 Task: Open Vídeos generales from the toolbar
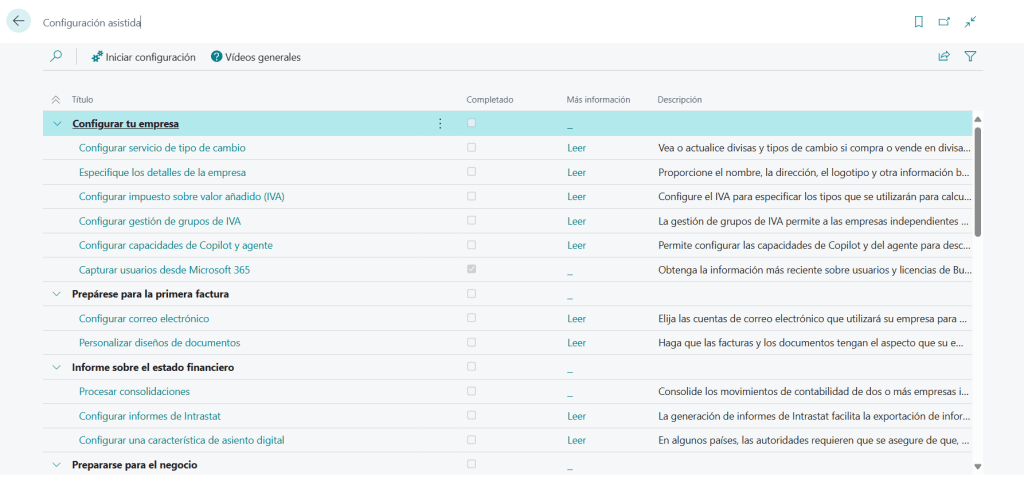255,57
